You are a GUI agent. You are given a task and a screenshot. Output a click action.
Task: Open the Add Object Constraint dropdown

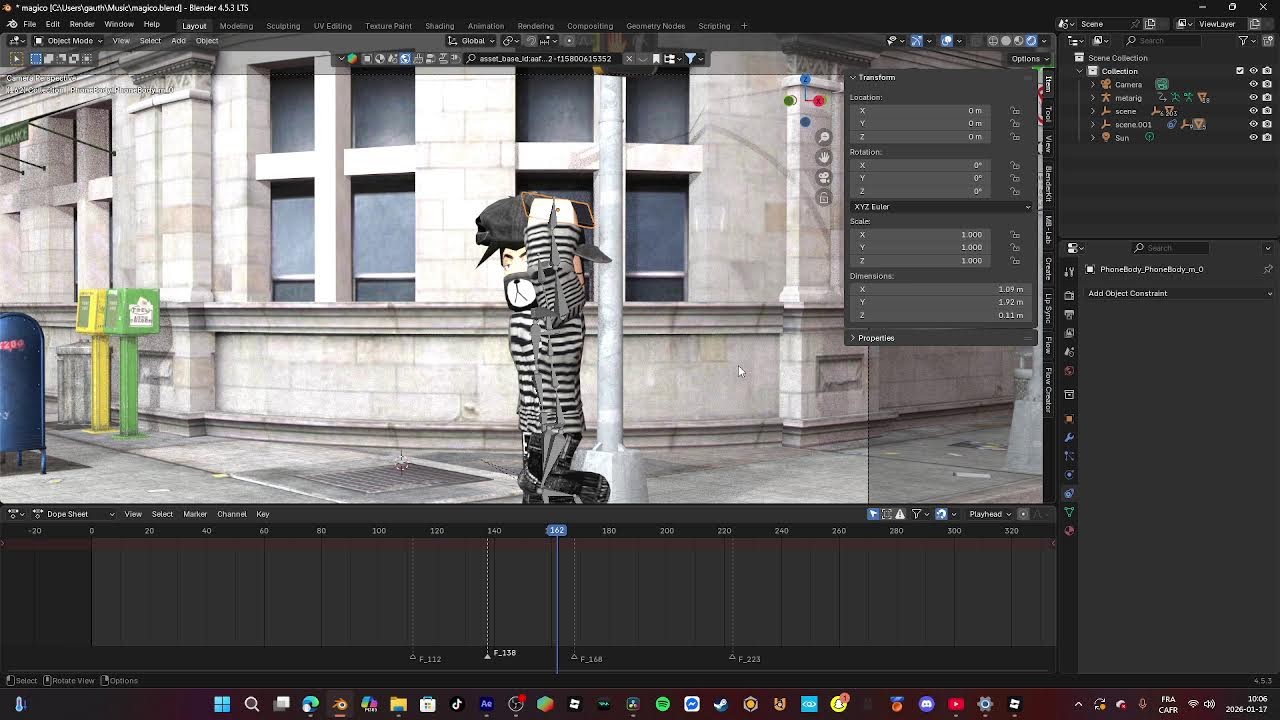point(1179,293)
